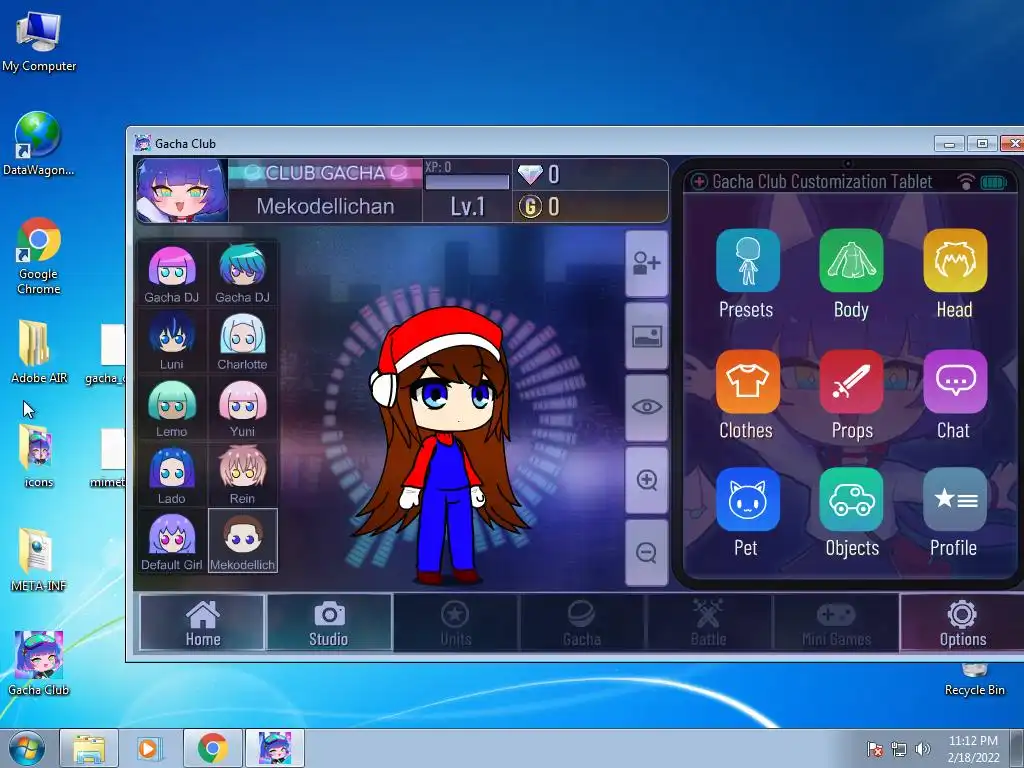Switch to the Studio tab

pos(329,622)
